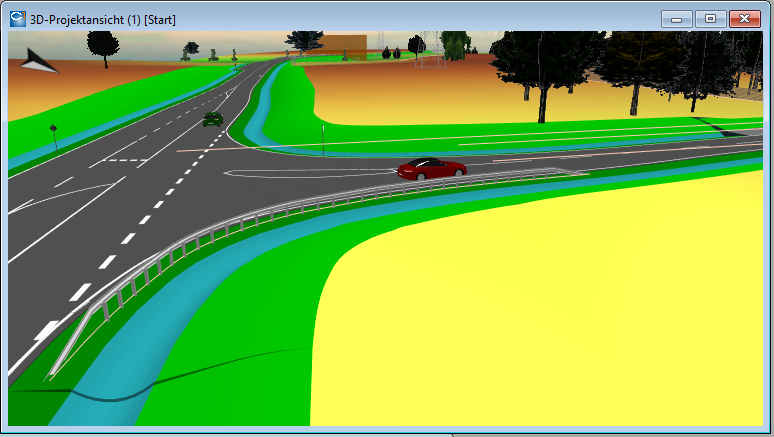The image size is (774, 437).
Task: Minimize the 3D-Projektansicht window
Action: [x=677, y=19]
